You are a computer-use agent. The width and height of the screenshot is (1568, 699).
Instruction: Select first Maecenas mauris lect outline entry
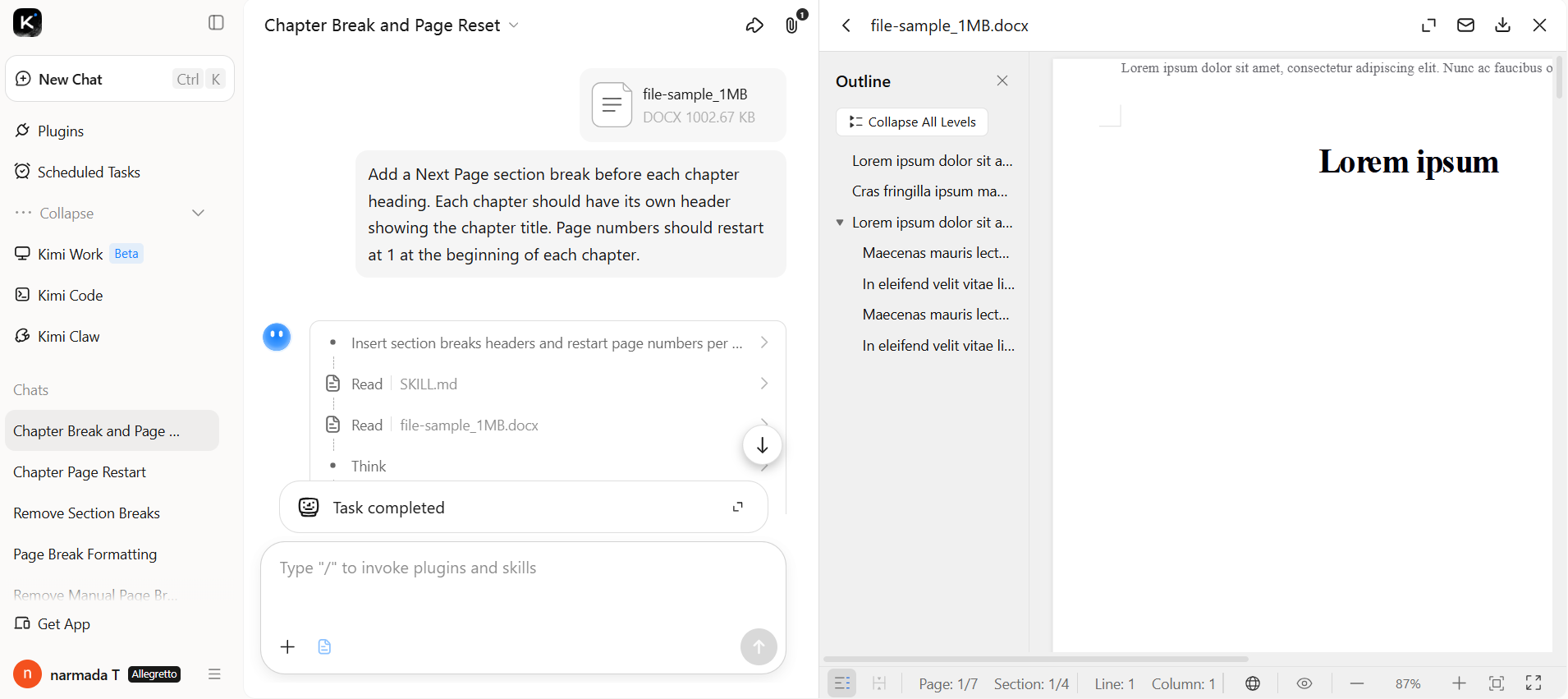coord(936,253)
